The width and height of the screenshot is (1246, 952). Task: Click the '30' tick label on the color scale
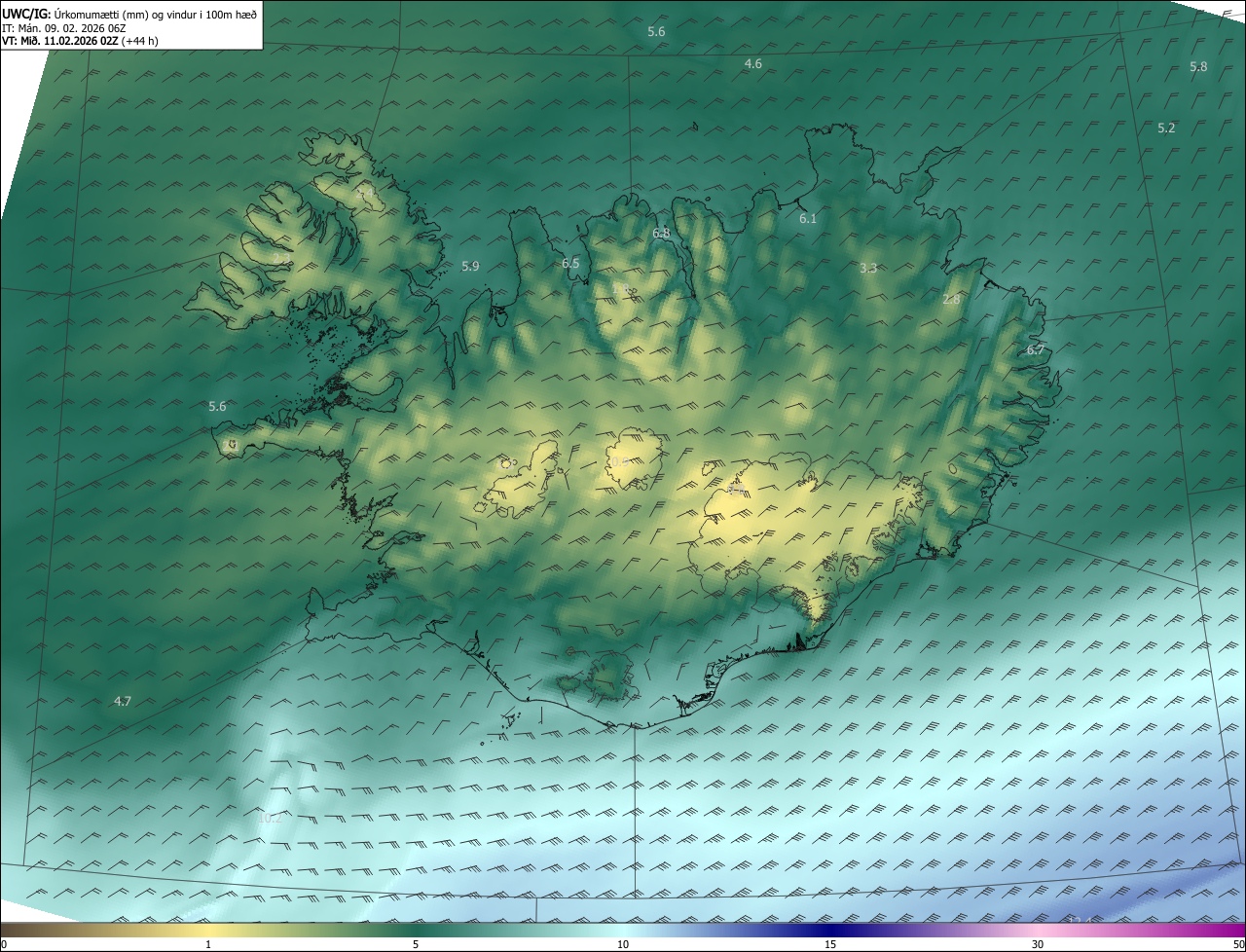pos(1038,944)
